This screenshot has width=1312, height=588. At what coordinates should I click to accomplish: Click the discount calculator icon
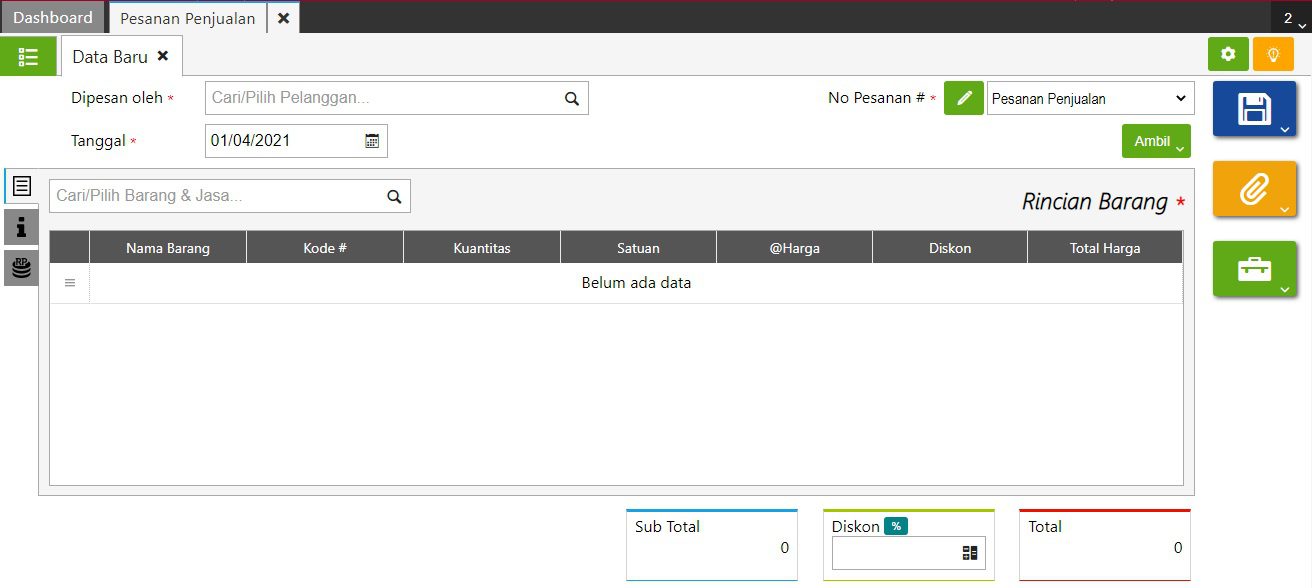click(x=969, y=553)
